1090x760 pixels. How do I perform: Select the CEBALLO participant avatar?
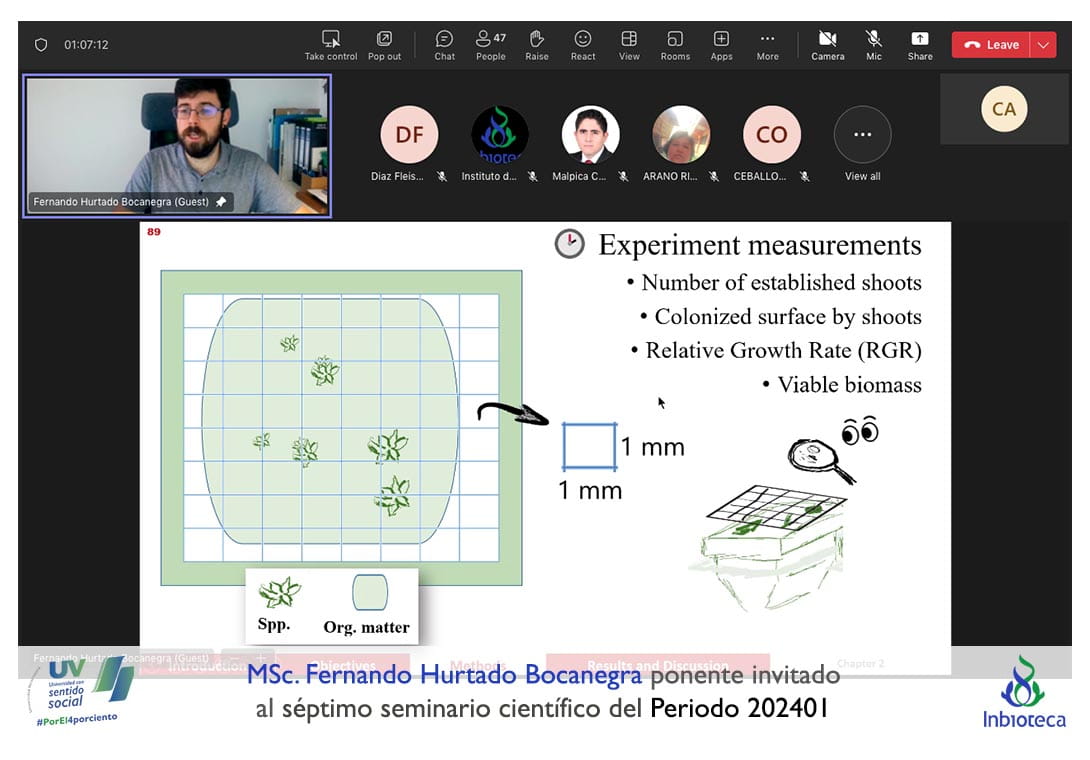click(771, 135)
